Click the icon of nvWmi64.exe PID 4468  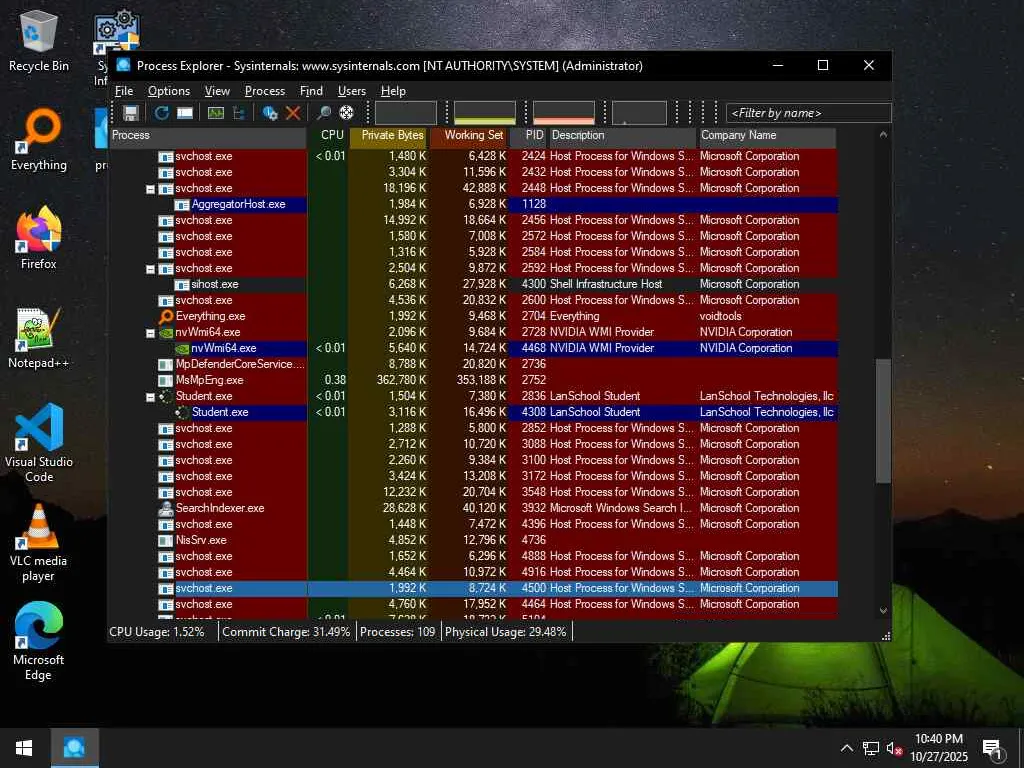[x=182, y=348]
